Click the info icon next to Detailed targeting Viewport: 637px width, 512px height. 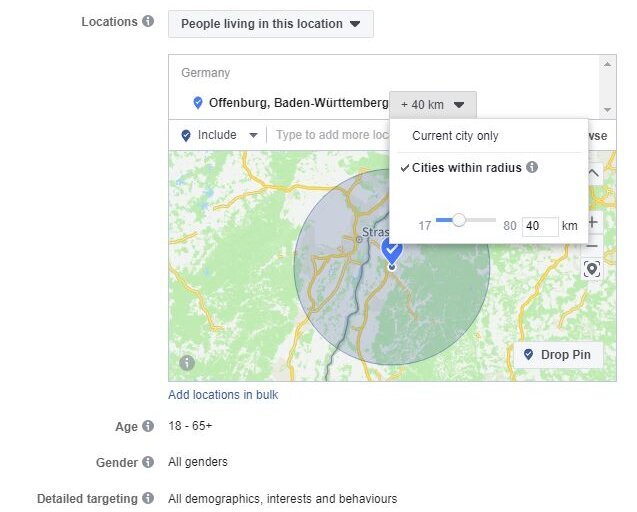148,498
